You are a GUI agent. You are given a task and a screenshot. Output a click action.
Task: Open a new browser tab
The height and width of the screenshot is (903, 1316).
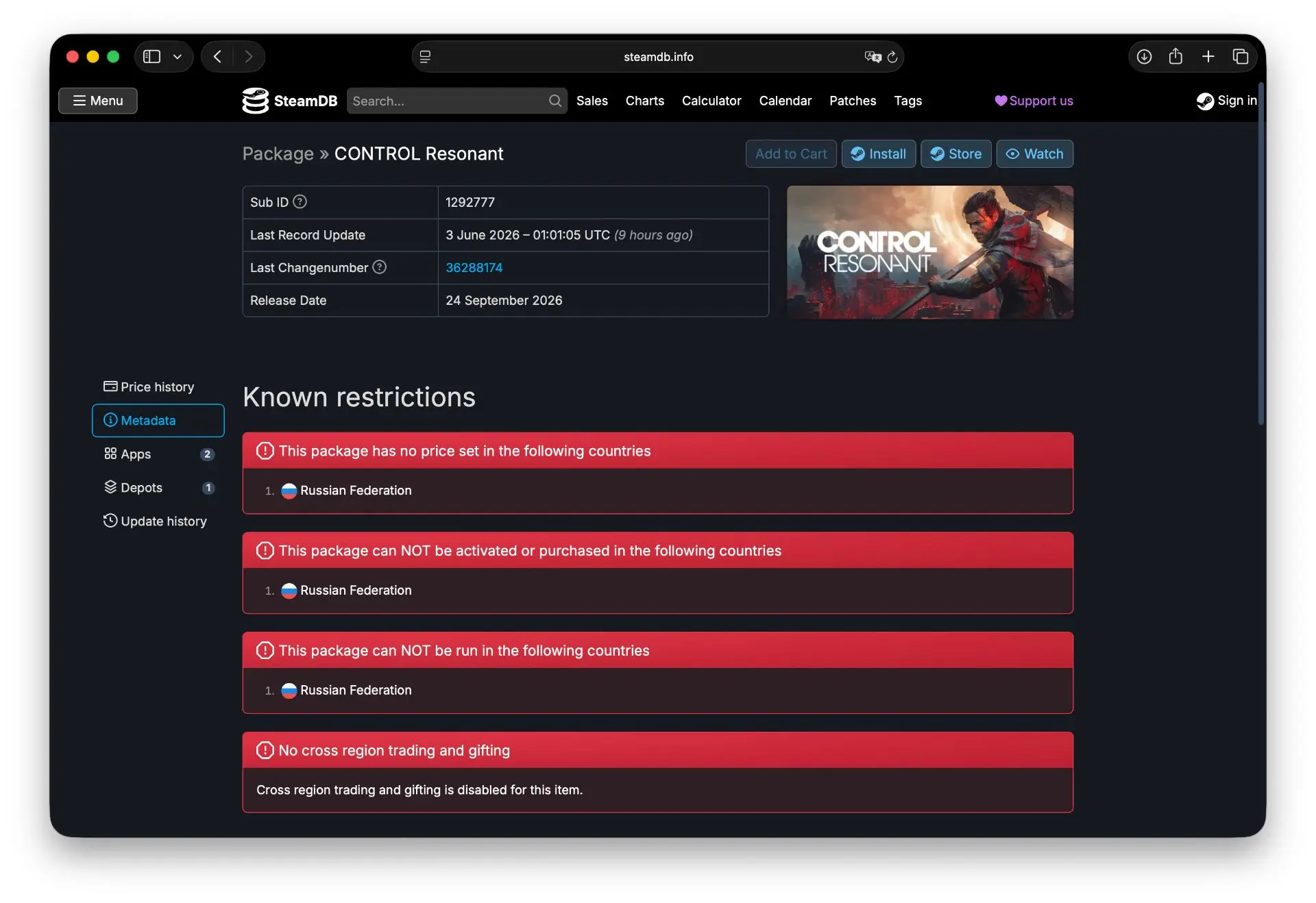[x=1208, y=57]
